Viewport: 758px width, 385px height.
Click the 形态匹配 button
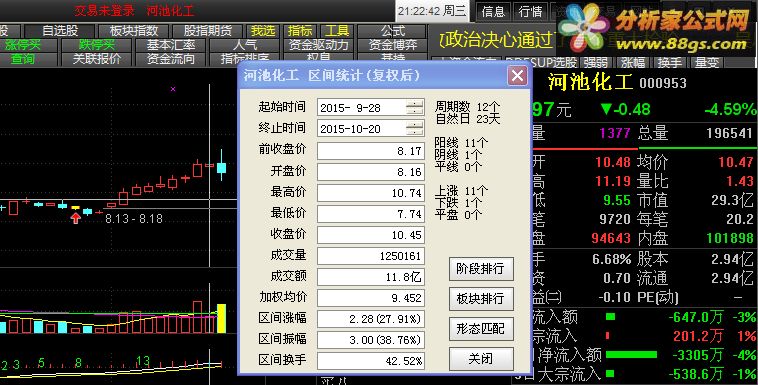click(x=481, y=329)
